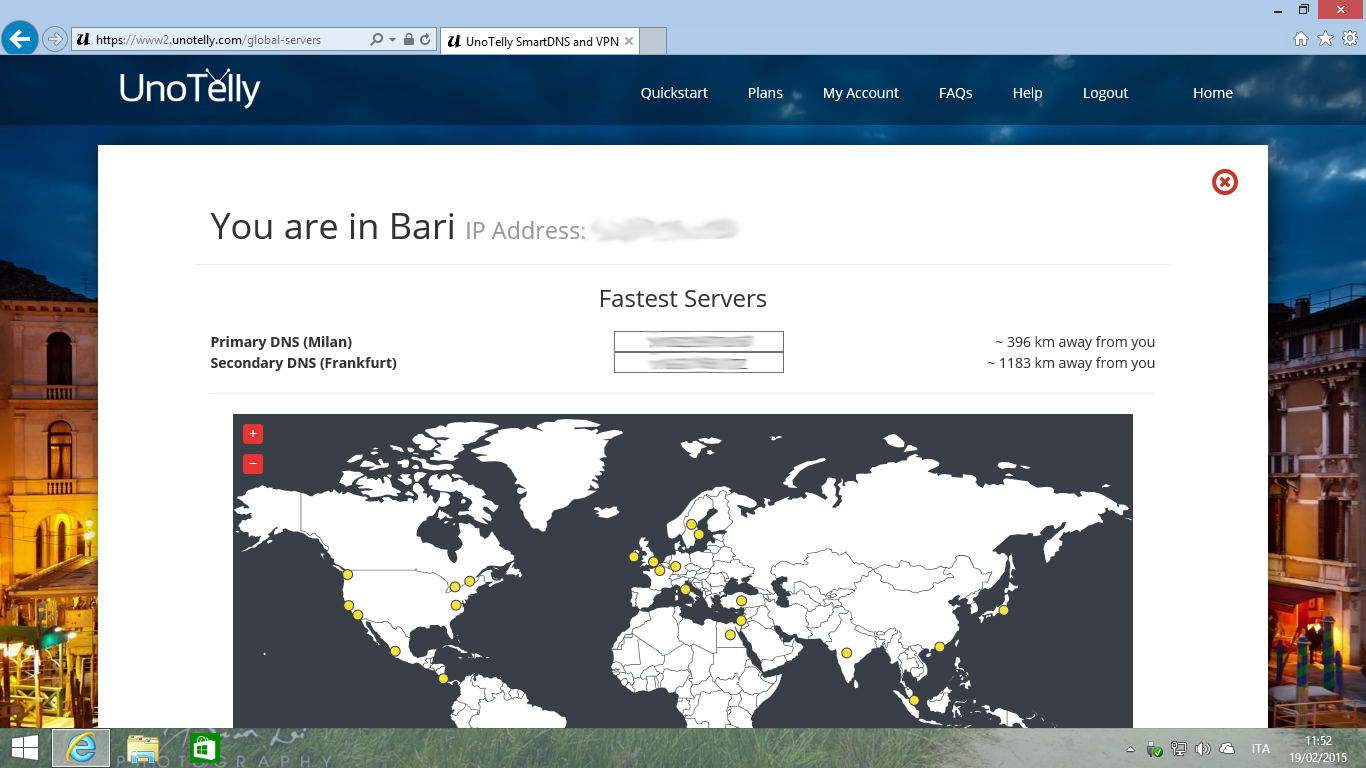The width and height of the screenshot is (1366, 768).
Task: Click the ITA language indicator
Action: tap(1261, 749)
